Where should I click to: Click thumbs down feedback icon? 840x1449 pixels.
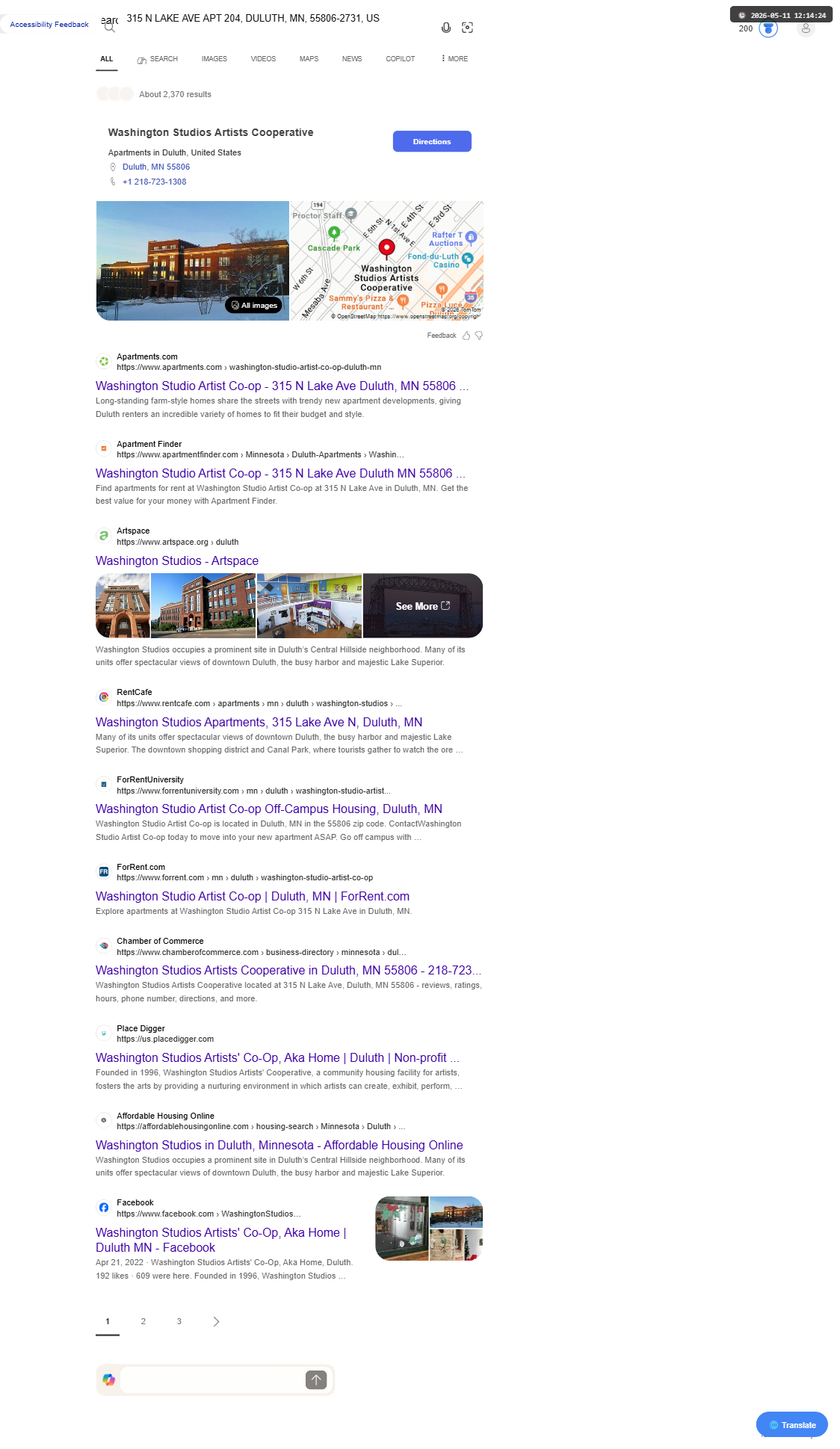point(479,336)
